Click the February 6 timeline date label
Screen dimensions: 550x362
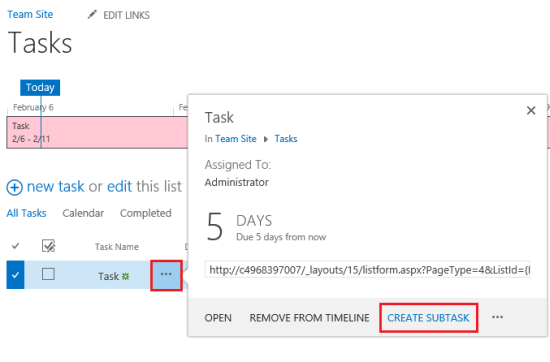(33, 107)
